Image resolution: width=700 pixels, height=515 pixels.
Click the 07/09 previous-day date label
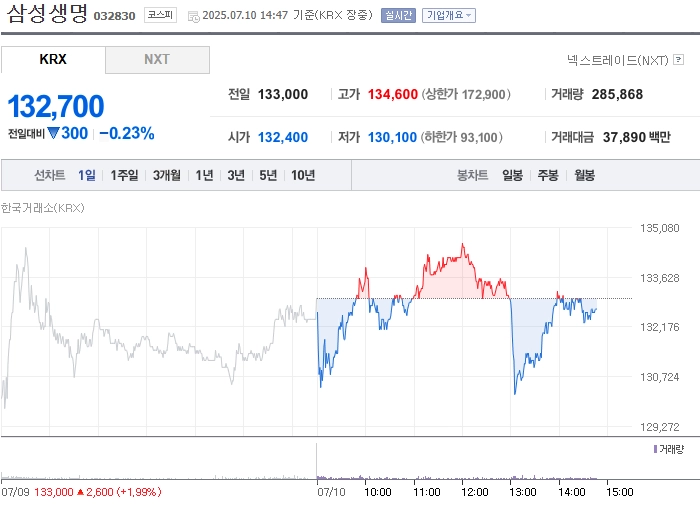pyautogui.click(x=15, y=492)
